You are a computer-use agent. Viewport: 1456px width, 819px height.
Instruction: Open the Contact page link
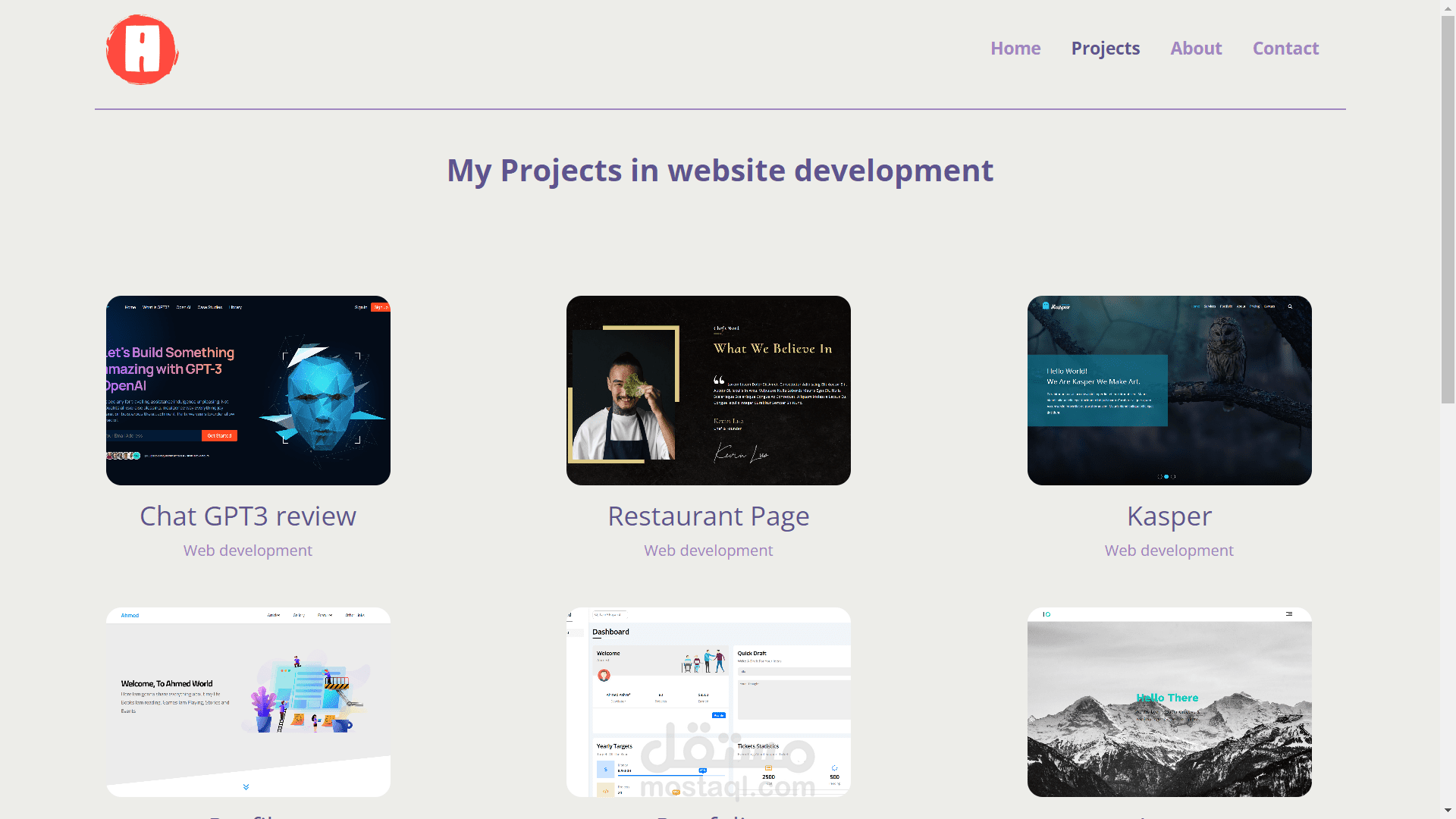[x=1285, y=49]
